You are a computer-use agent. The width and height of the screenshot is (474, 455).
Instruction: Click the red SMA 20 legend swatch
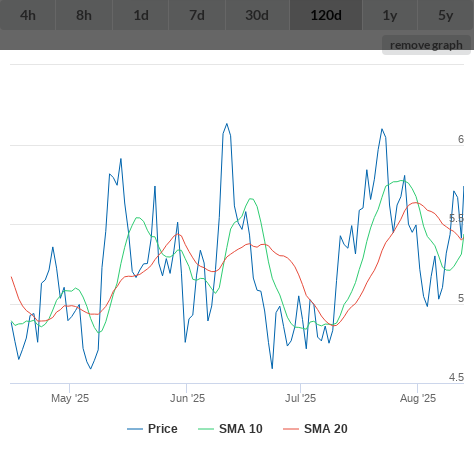click(291, 429)
